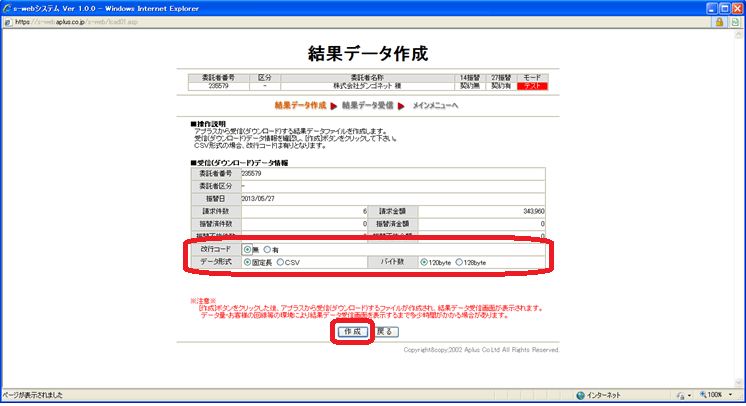Go to 結果データ受信 step link
Viewport: 746px width, 406px height.
374,105
